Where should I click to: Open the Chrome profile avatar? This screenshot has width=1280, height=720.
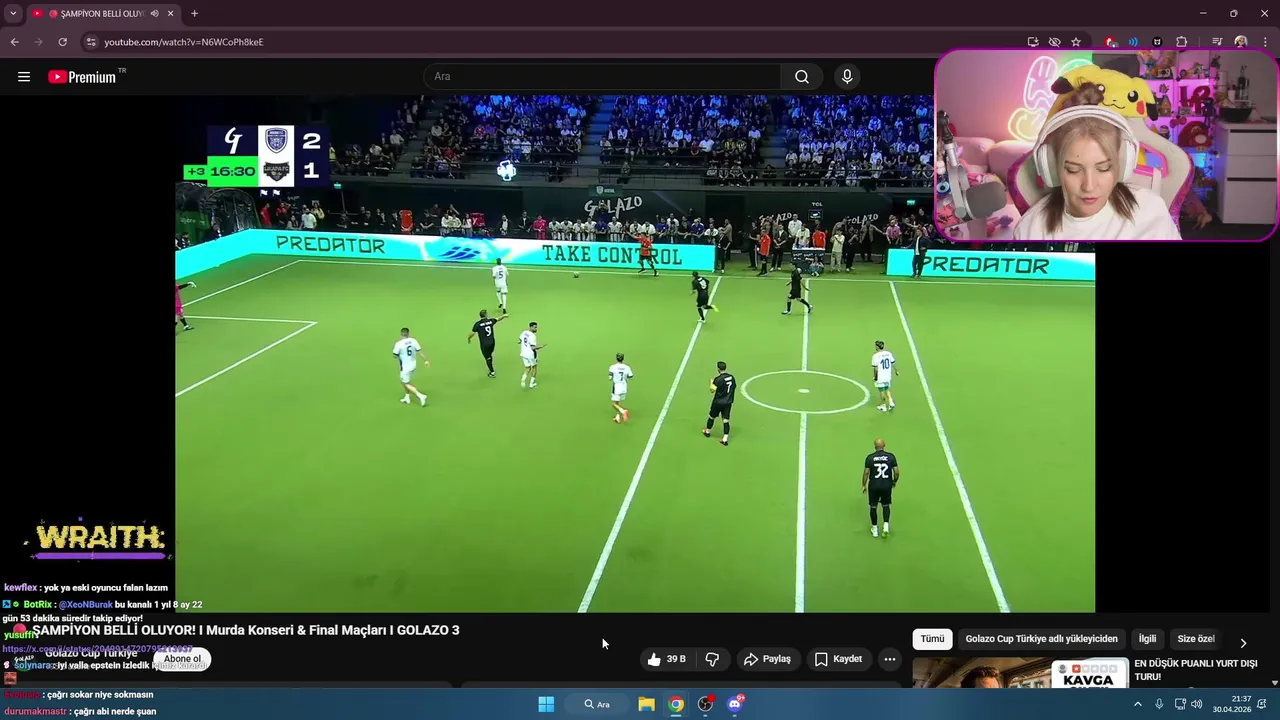tap(1241, 42)
